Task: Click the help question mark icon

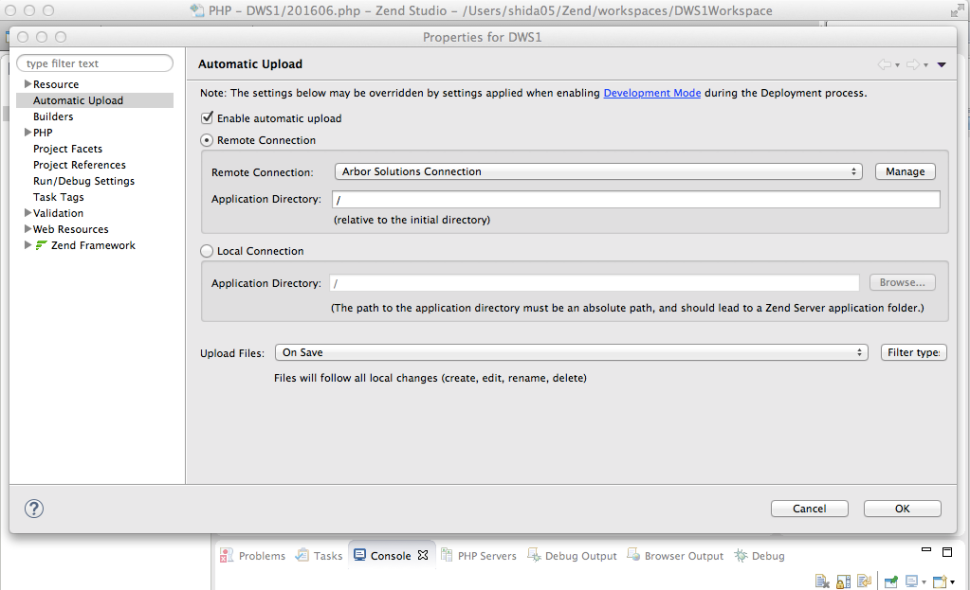Action: [34, 508]
